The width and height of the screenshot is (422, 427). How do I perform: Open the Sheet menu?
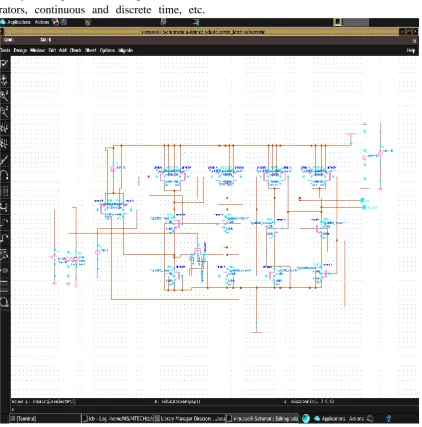91,50
